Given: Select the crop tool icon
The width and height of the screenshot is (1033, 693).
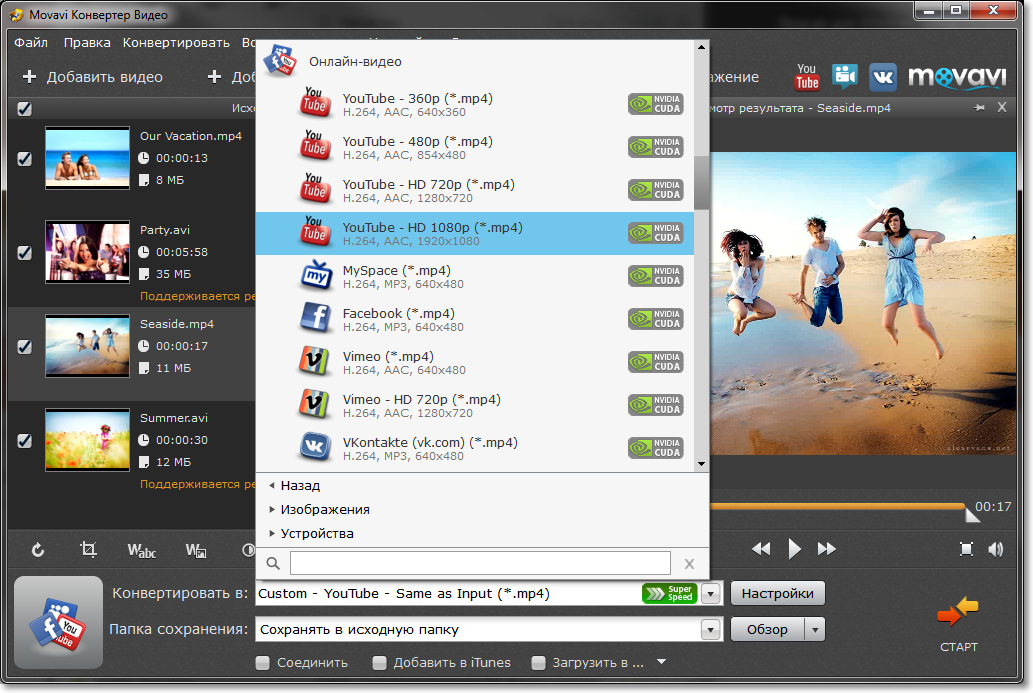Looking at the screenshot, I should click(x=89, y=550).
